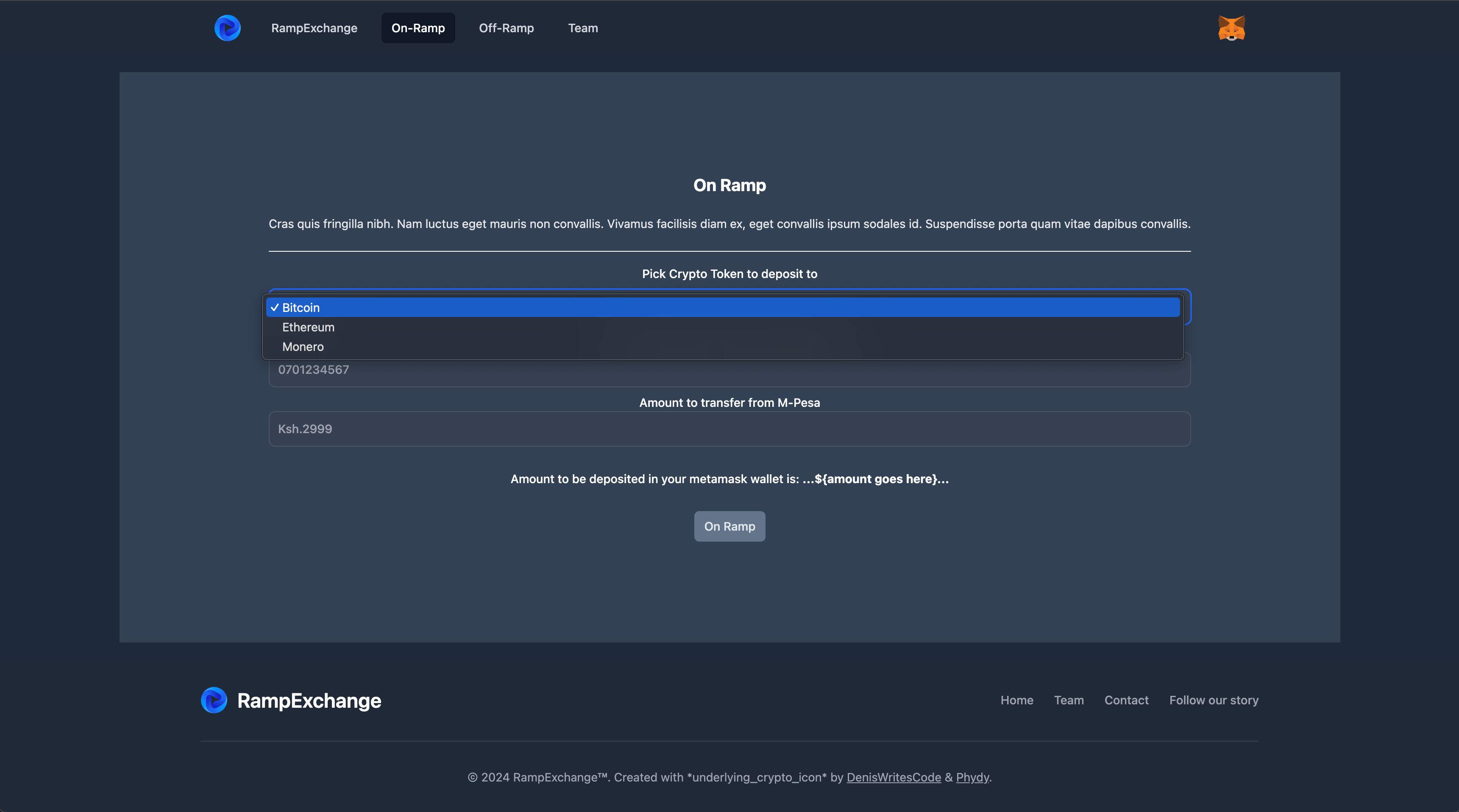Focus the Ksh.2999 amount field
This screenshot has width=1459, height=812.
click(729, 428)
